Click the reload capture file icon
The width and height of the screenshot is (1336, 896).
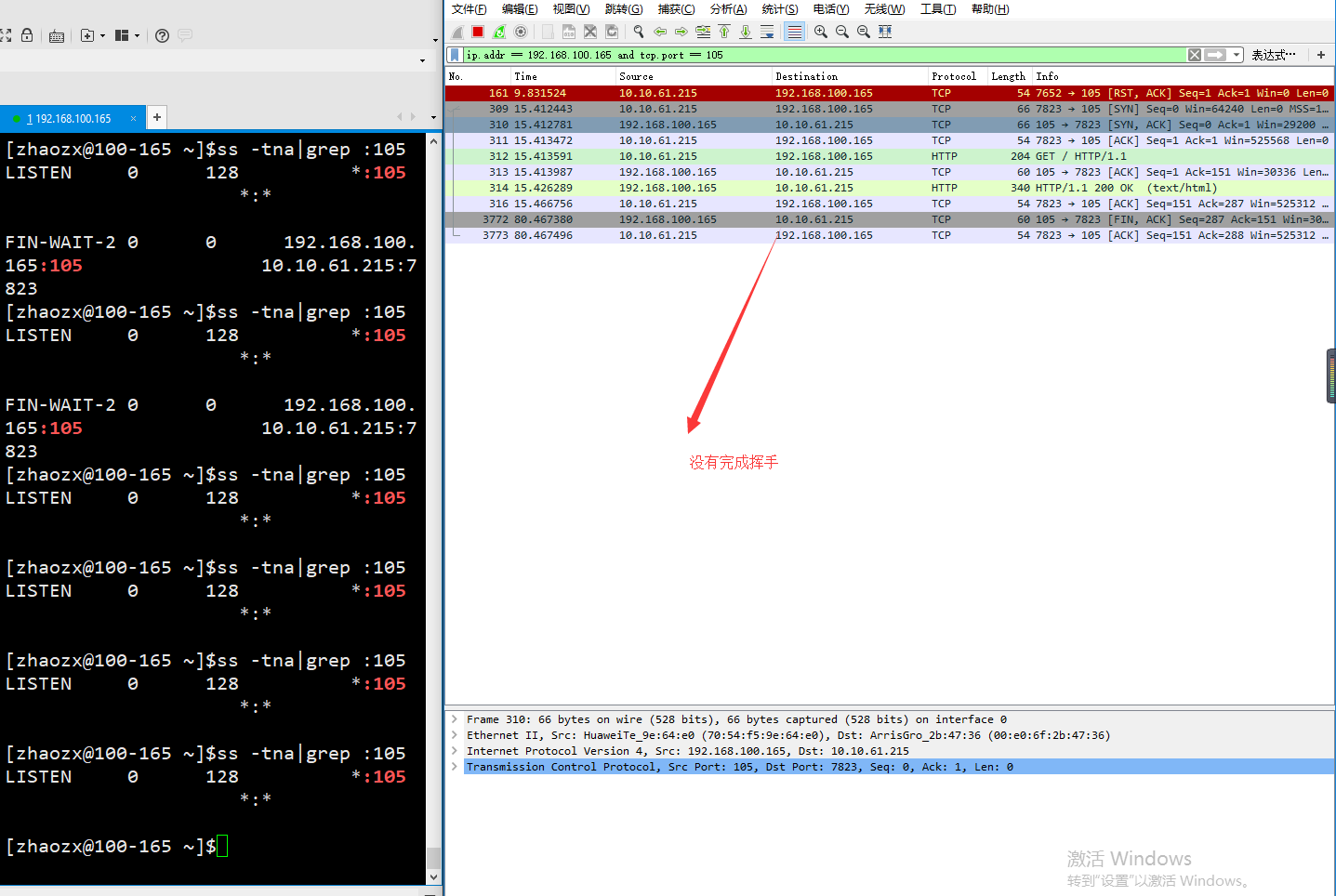[x=612, y=32]
